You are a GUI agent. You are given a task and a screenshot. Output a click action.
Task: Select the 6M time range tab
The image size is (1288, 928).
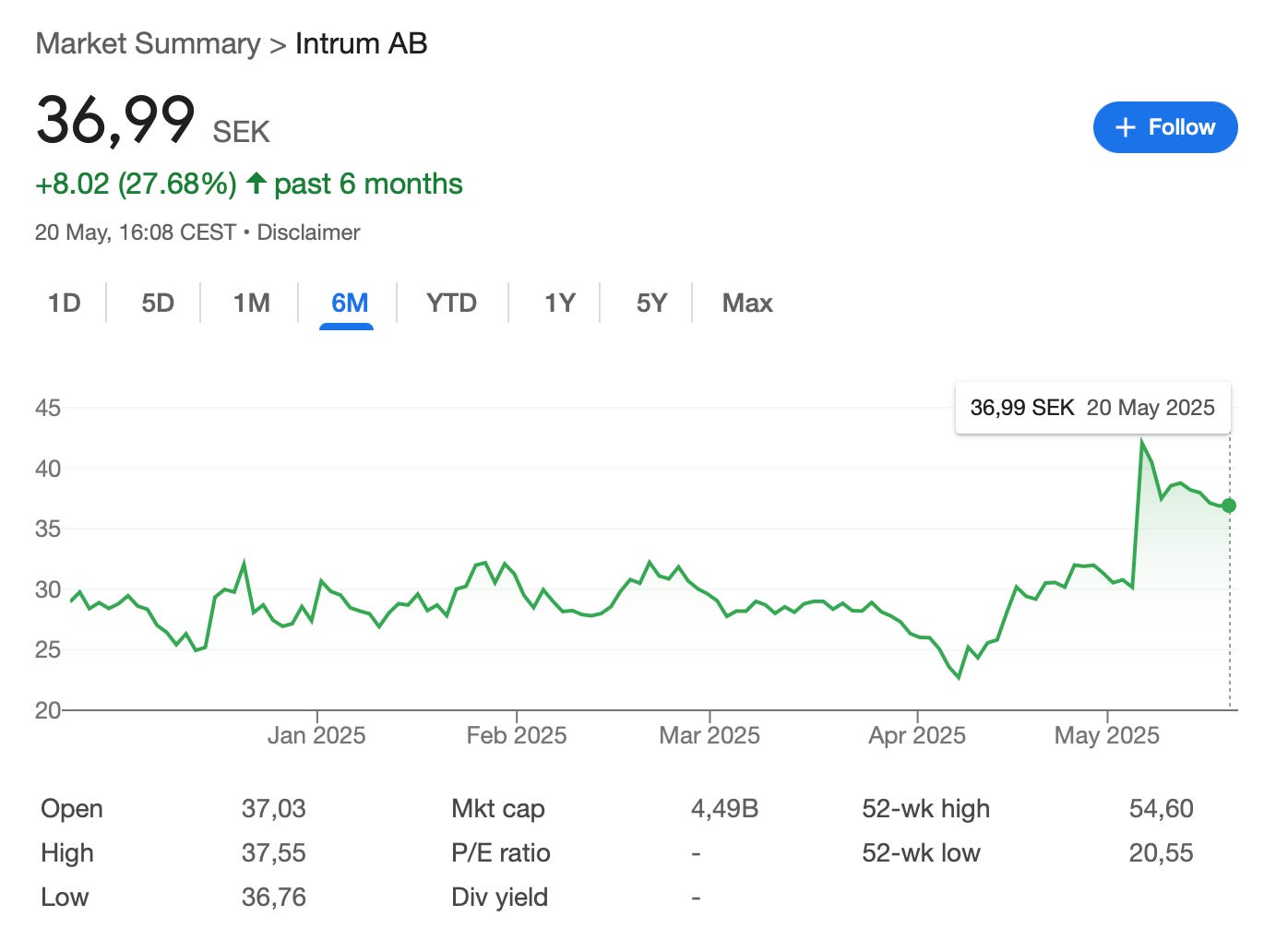pos(350,303)
